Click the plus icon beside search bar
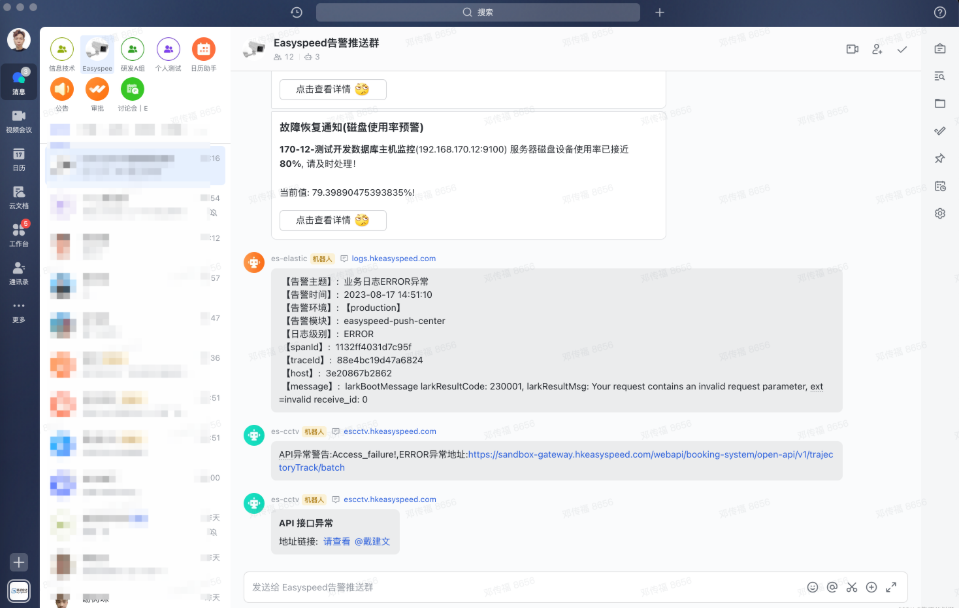This screenshot has height=608, width=961. click(x=659, y=12)
